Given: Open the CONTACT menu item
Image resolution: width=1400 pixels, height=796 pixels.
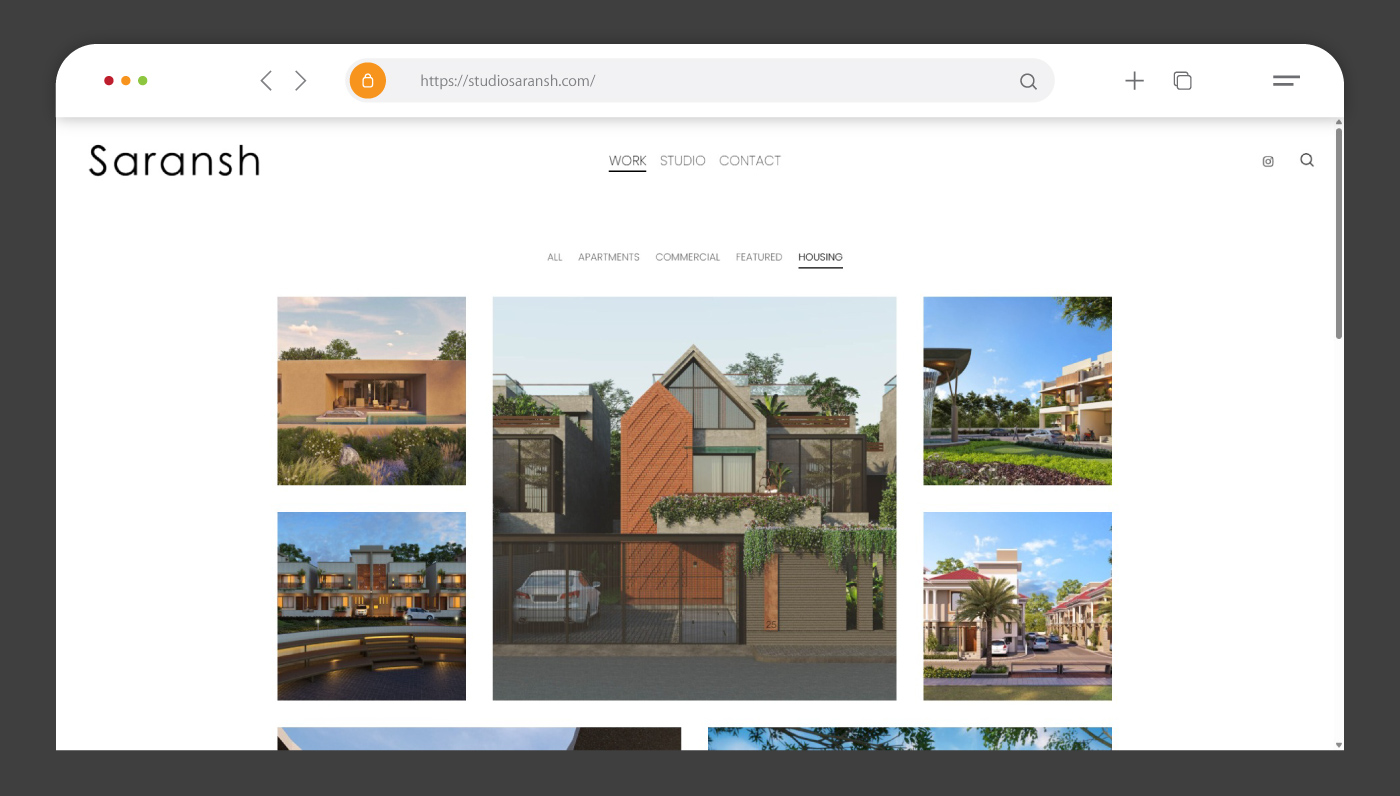Looking at the screenshot, I should click(750, 161).
